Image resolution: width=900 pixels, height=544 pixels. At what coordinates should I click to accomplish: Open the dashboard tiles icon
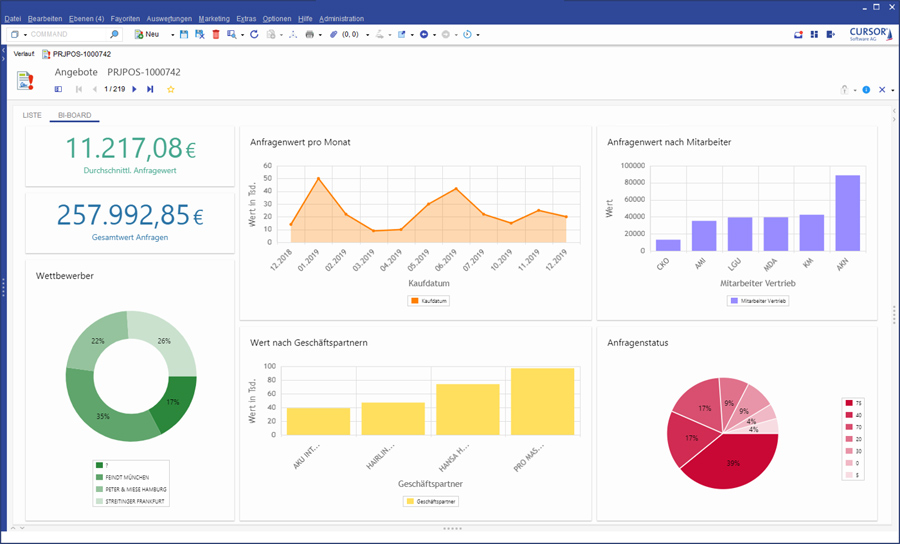tap(814, 34)
